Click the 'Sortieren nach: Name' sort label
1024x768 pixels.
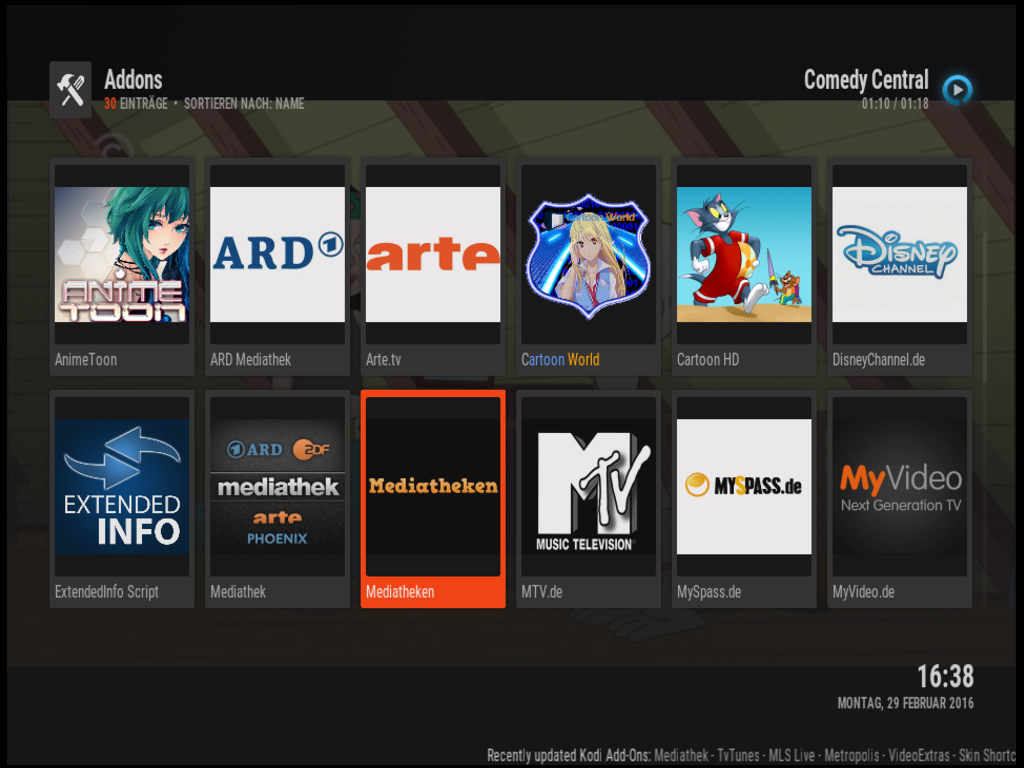244,104
